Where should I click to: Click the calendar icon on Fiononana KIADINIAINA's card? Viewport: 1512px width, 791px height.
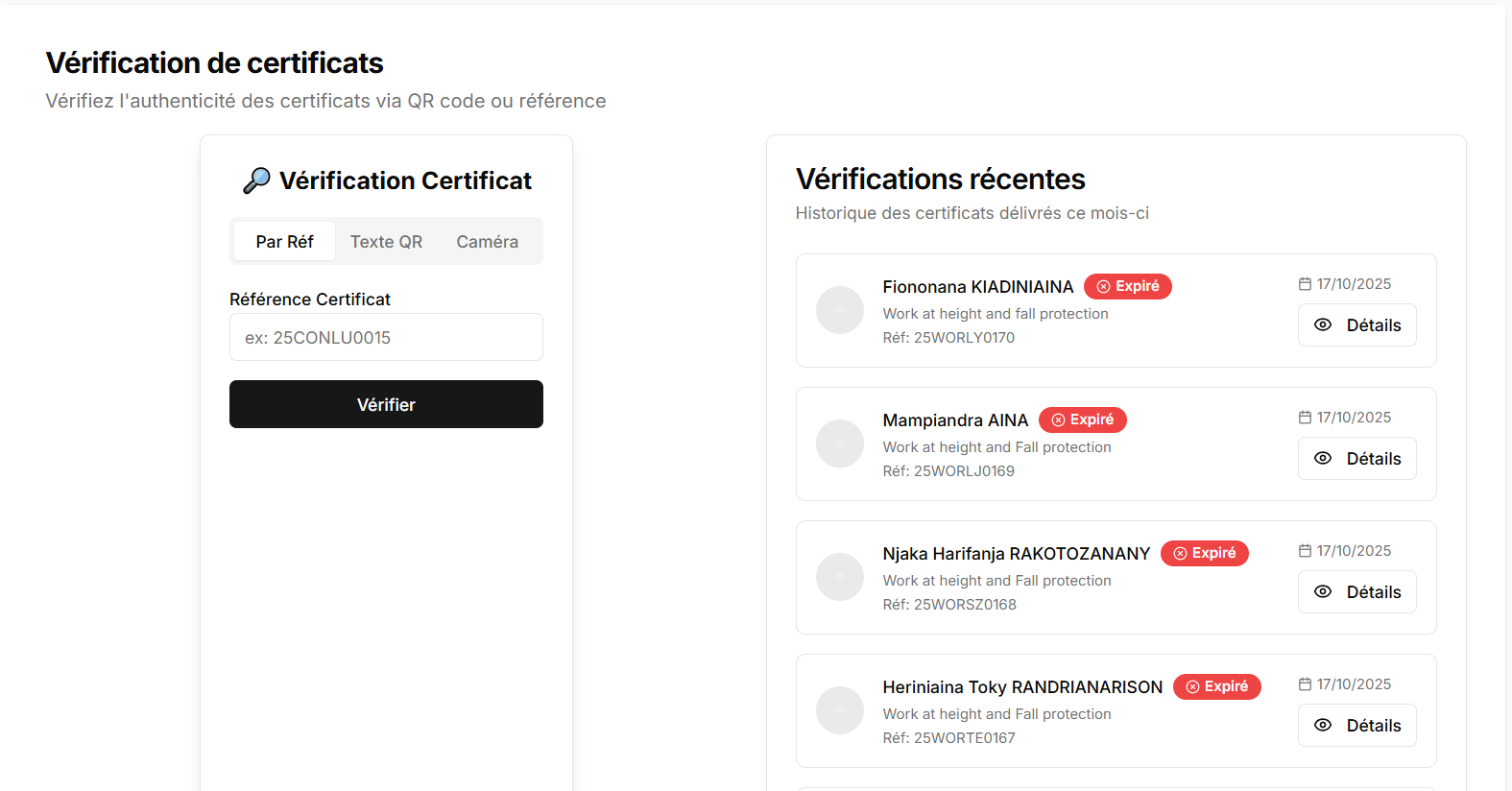[x=1305, y=284]
